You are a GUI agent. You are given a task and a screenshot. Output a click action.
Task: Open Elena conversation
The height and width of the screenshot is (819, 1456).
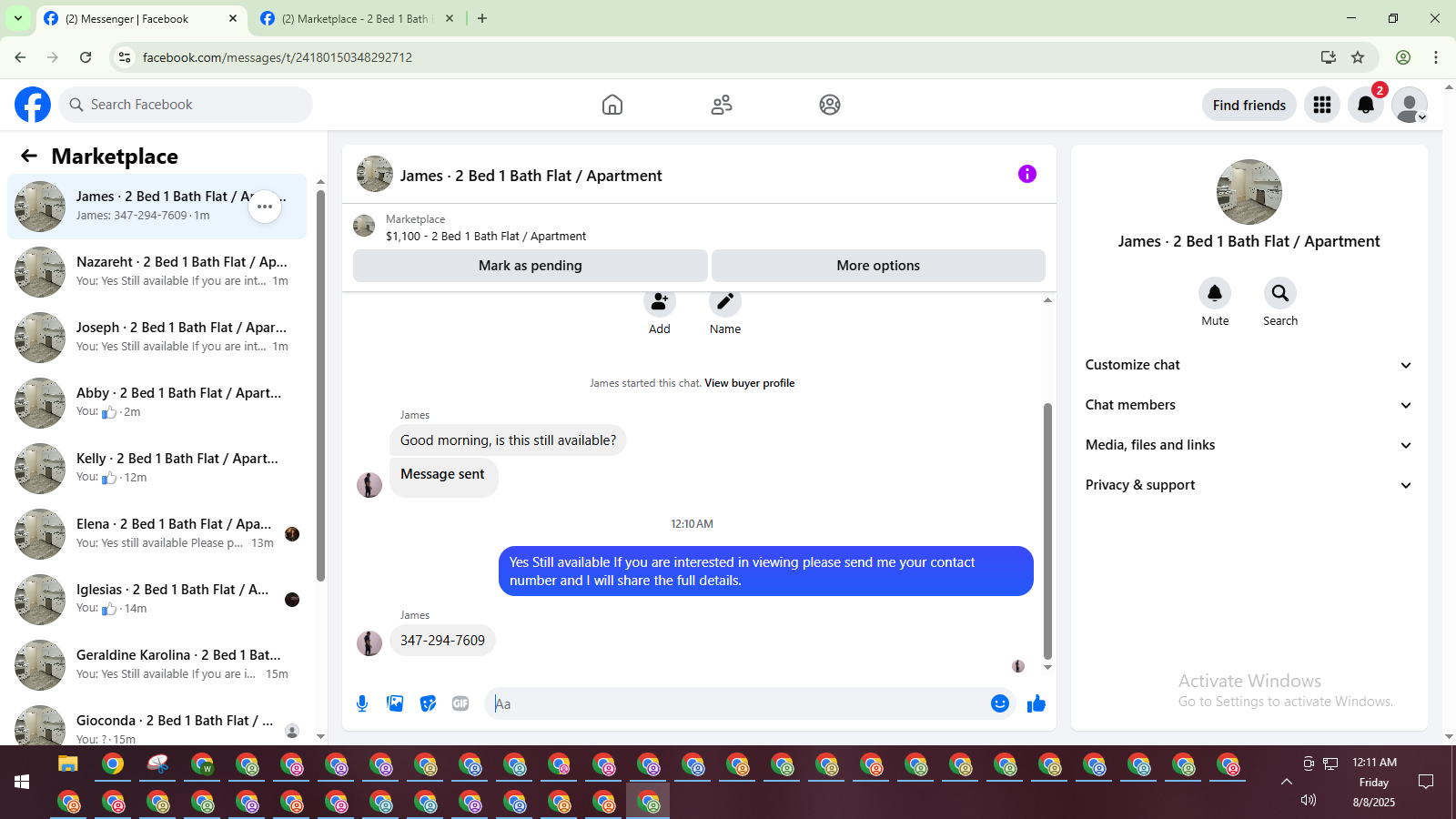tap(157, 534)
